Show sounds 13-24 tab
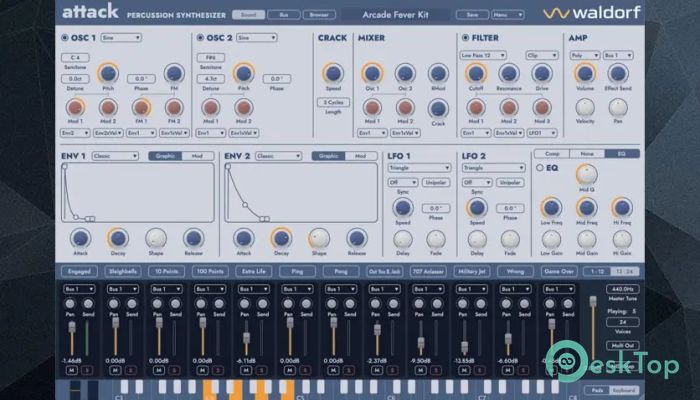The width and height of the screenshot is (700, 400). [x=624, y=271]
